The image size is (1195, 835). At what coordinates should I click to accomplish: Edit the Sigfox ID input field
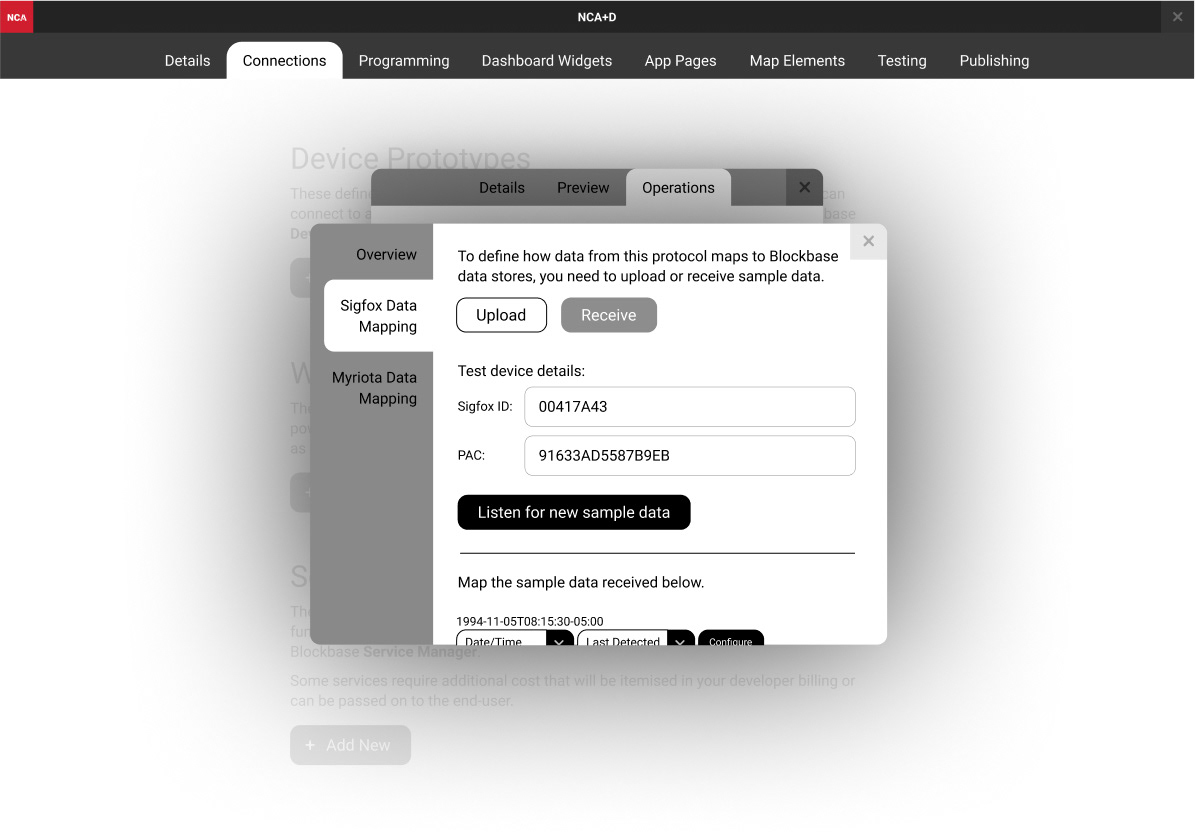[x=690, y=407]
